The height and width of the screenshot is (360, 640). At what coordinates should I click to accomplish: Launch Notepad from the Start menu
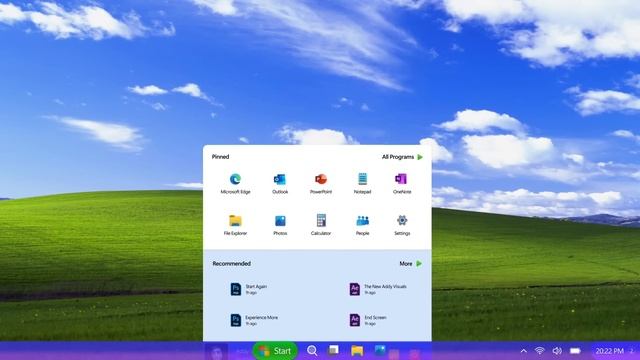point(362,183)
